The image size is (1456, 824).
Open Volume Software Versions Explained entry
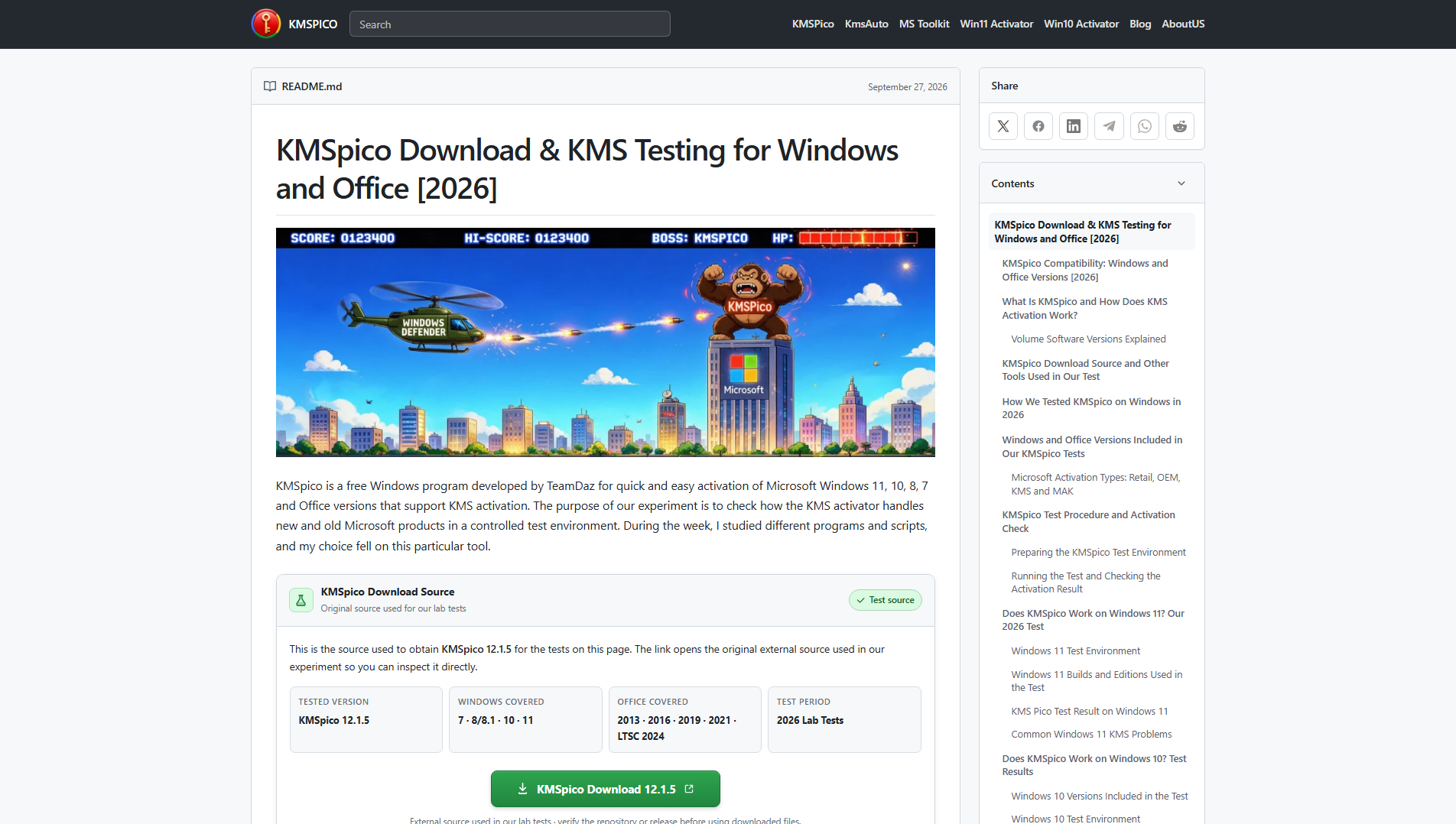tap(1088, 339)
